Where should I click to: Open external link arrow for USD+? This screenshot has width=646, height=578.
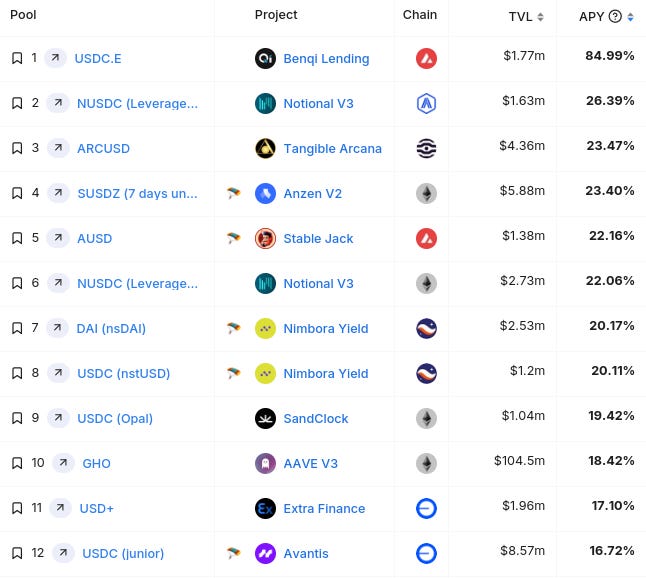coord(60,508)
